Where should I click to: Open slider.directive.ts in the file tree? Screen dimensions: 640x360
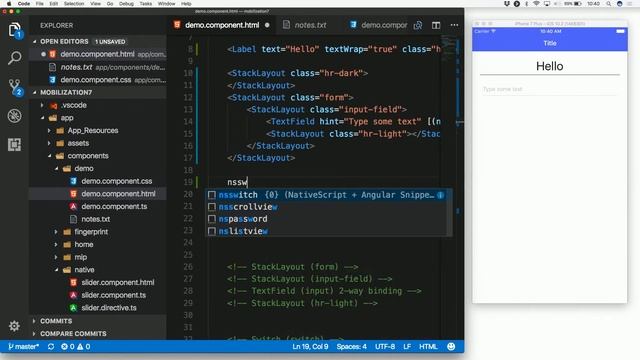pos(98,308)
